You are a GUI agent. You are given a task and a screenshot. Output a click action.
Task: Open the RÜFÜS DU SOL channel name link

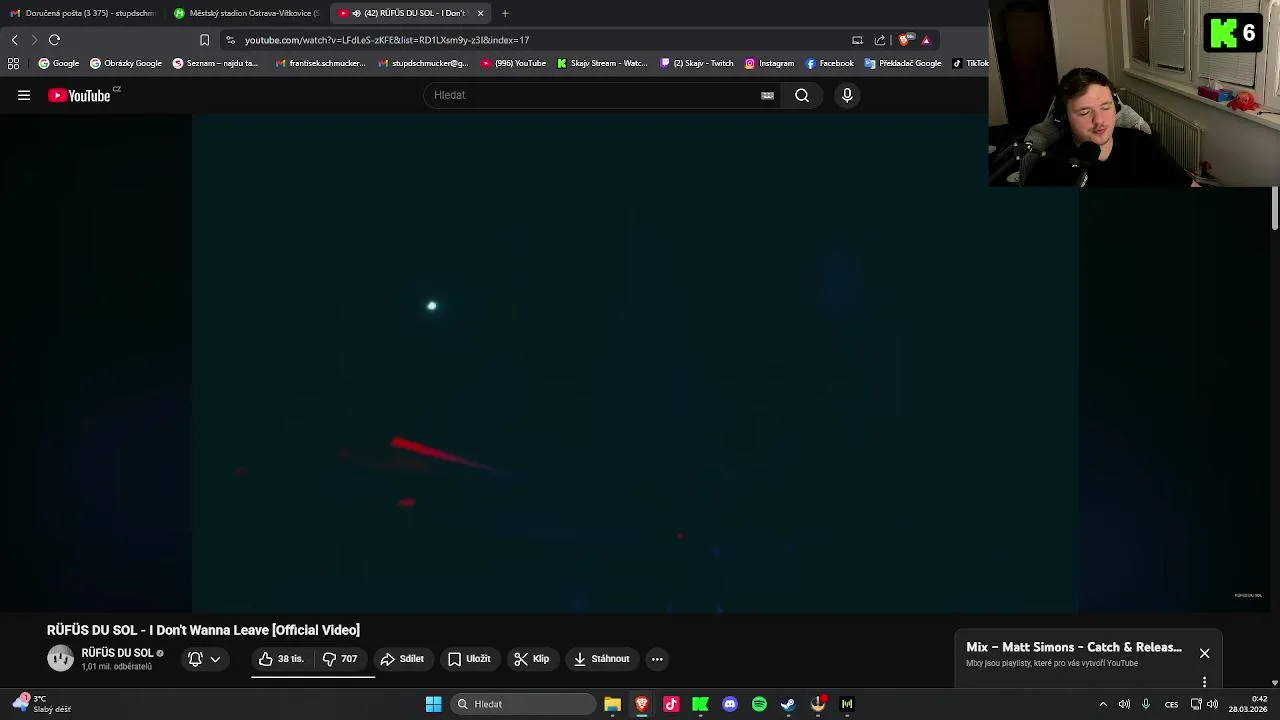click(x=117, y=653)
